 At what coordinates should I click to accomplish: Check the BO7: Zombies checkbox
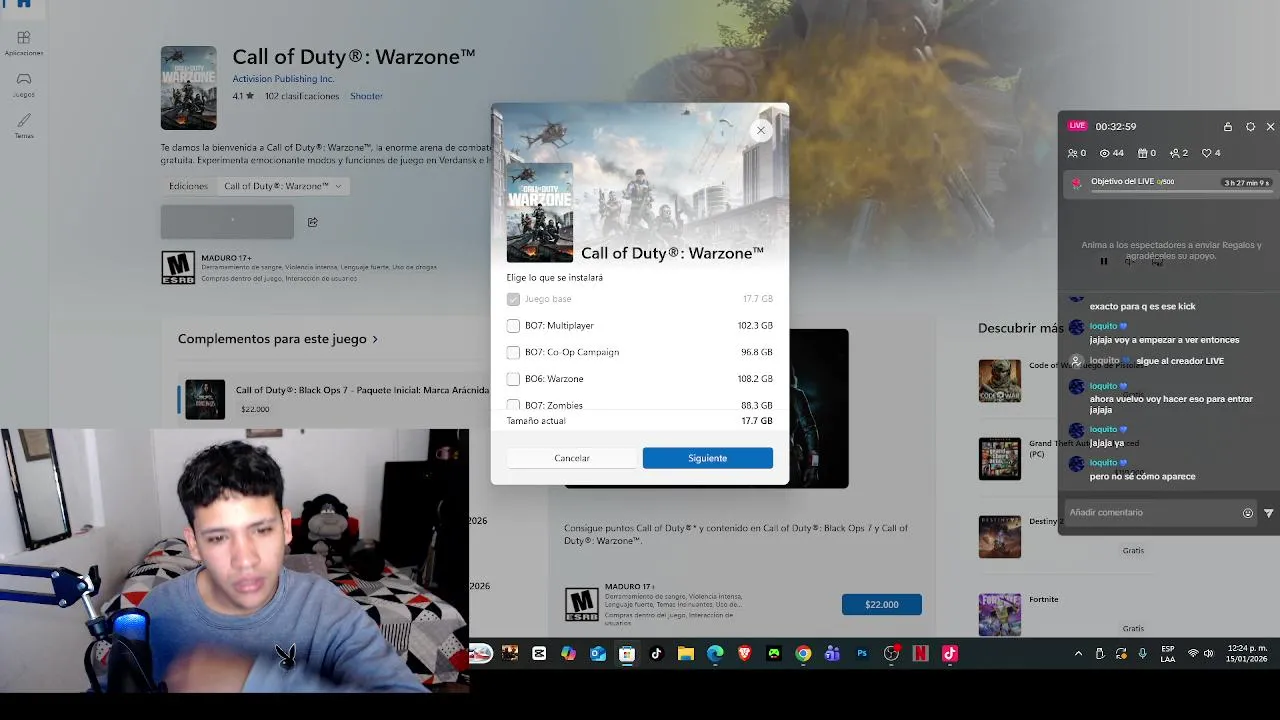tap(513, 405)
